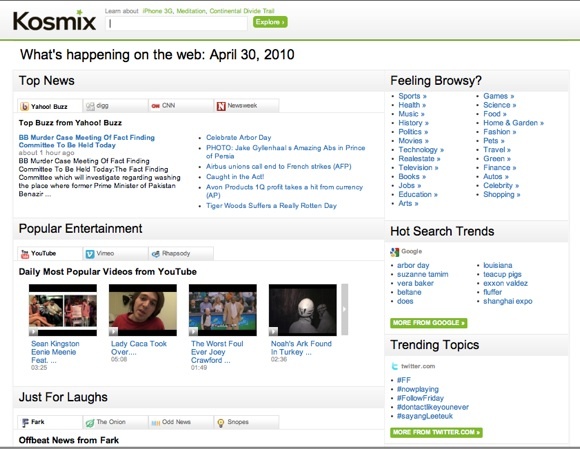Image resolution: width=580 pixels, height=449 pixels.
Task: Click The Onion tab icon
Action: [90, 422]
